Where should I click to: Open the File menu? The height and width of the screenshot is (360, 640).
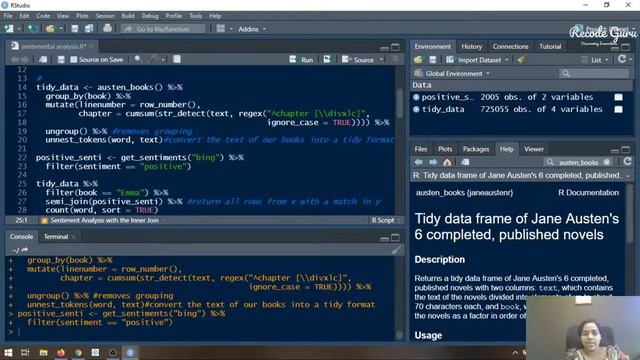[x=8, y=16]
